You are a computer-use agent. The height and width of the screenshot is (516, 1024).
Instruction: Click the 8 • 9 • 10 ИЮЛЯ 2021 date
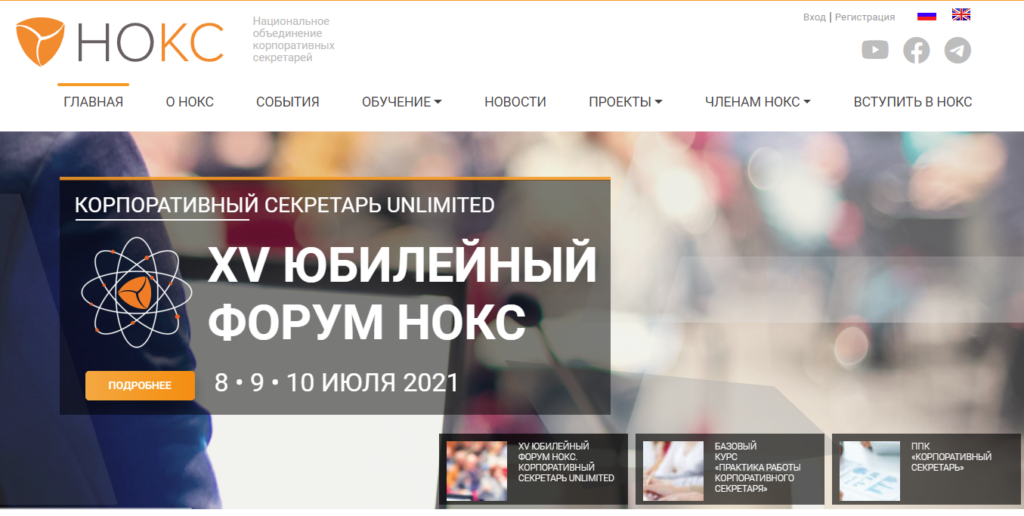[x=336, y=383]
